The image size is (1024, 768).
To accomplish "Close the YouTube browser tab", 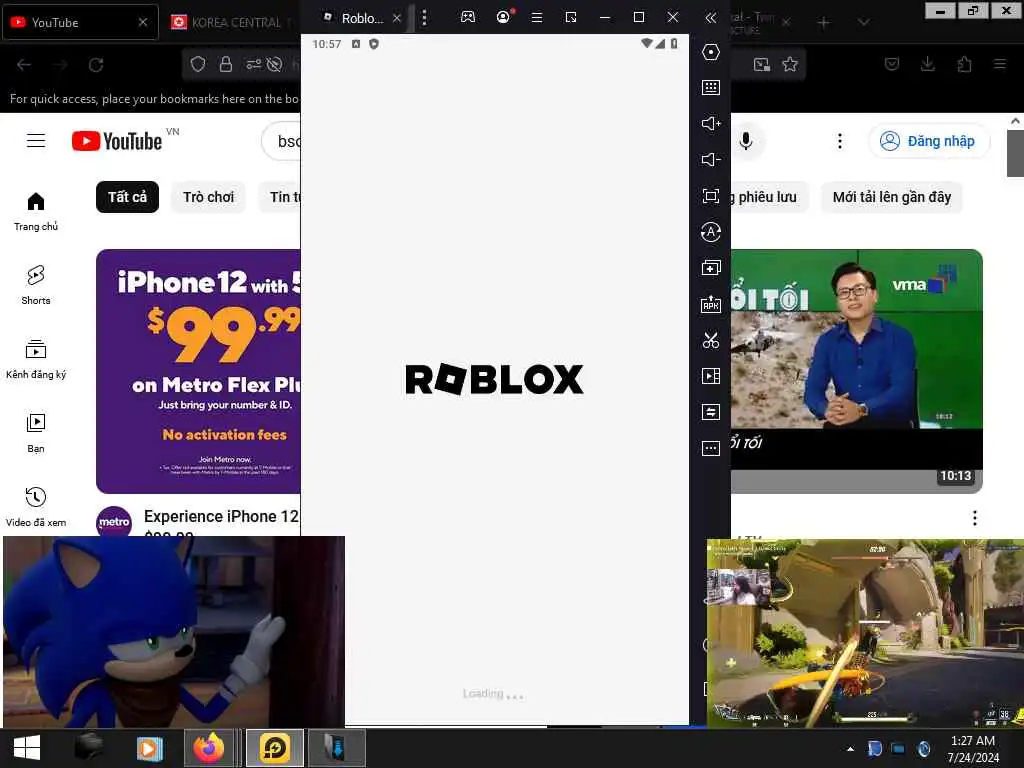I will (142, 22).
